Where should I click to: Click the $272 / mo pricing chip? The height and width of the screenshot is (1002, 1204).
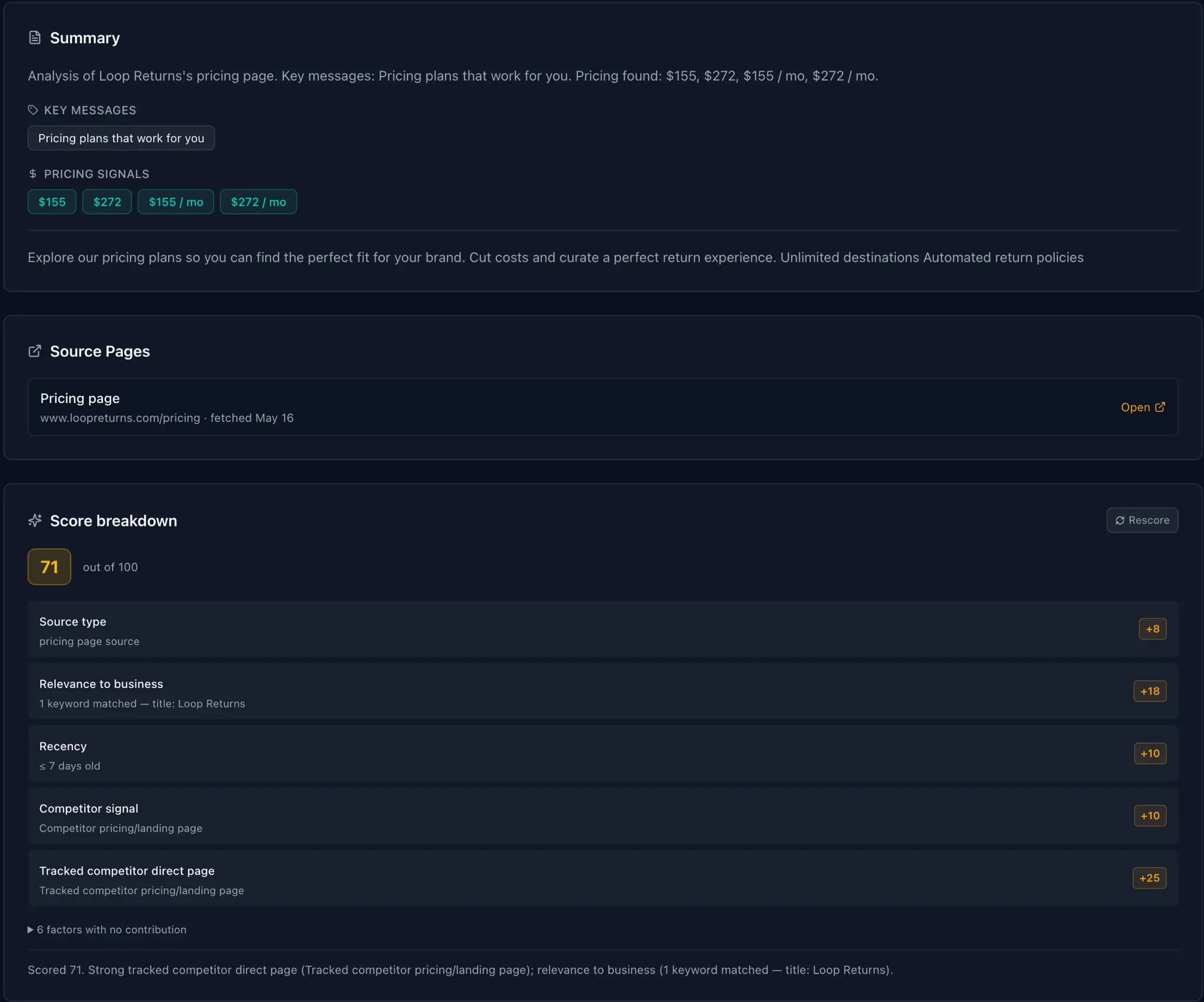[x=258, y=202]
